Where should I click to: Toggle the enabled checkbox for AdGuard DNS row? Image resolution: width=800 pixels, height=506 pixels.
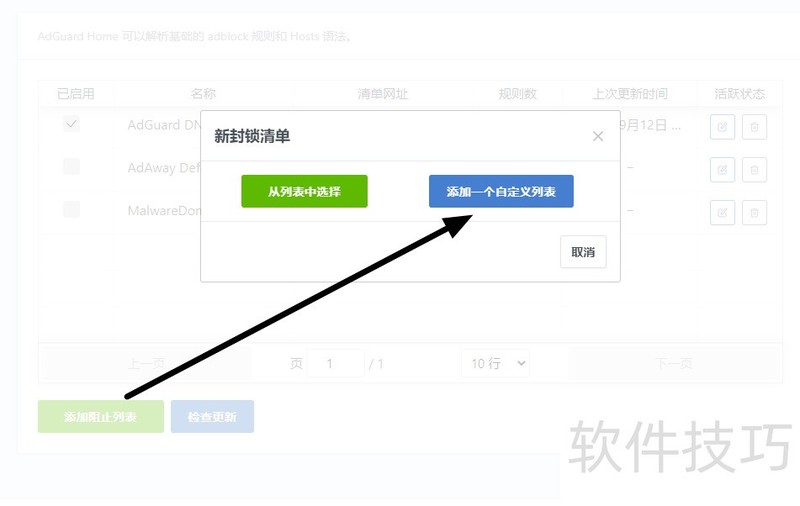(x=71, y=124)
